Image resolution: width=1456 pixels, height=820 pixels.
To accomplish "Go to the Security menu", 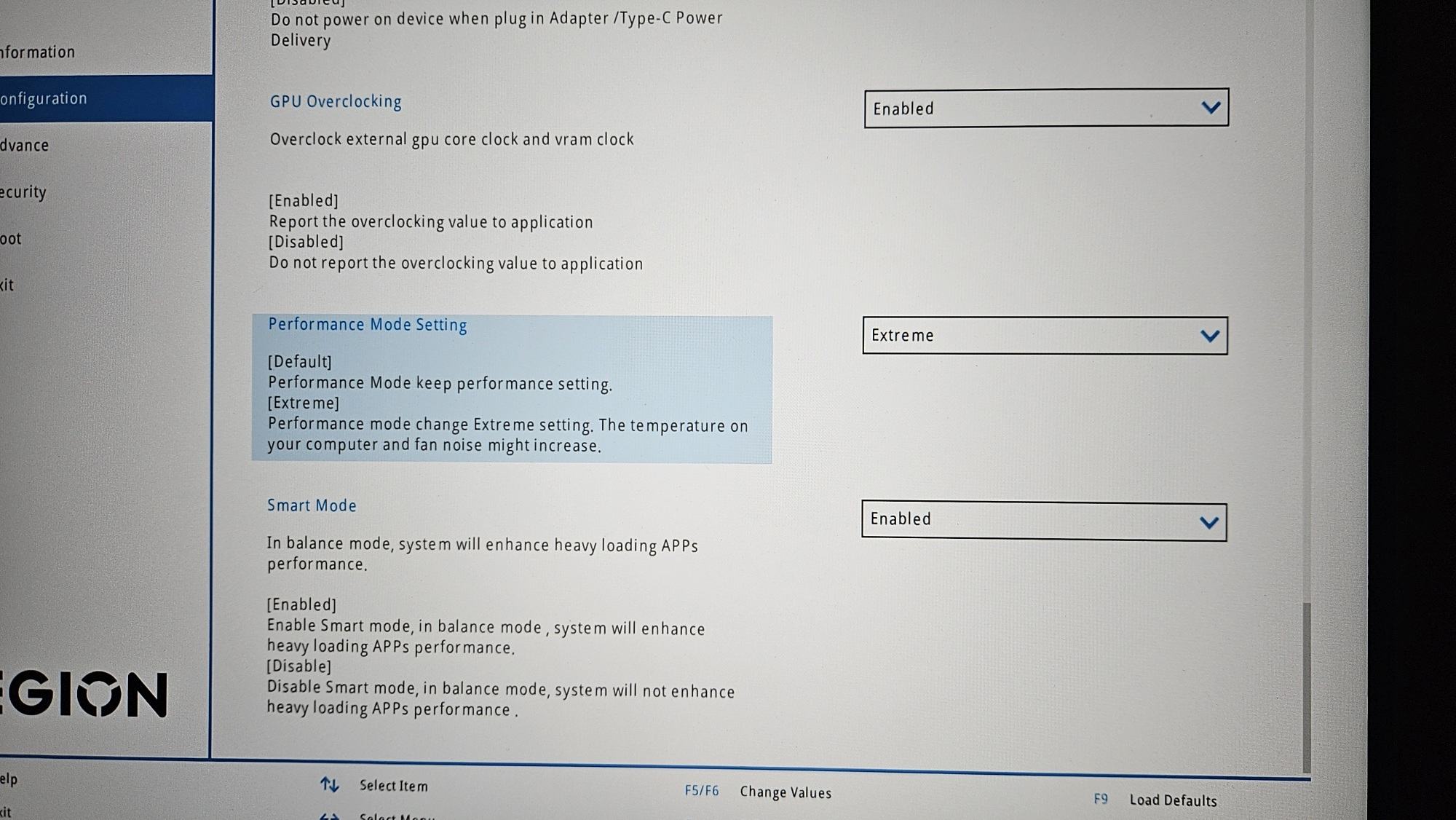I will [23, 192].
